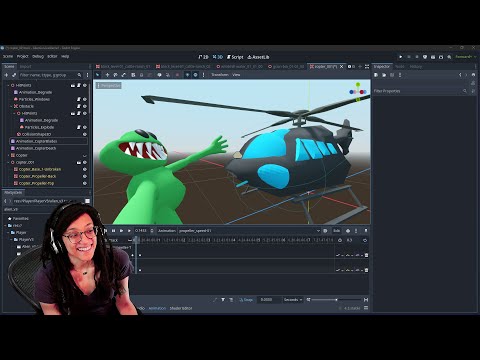480x360 pixels.
Task: Select the Select Mode arrow tool
Action: pos(98,75)
